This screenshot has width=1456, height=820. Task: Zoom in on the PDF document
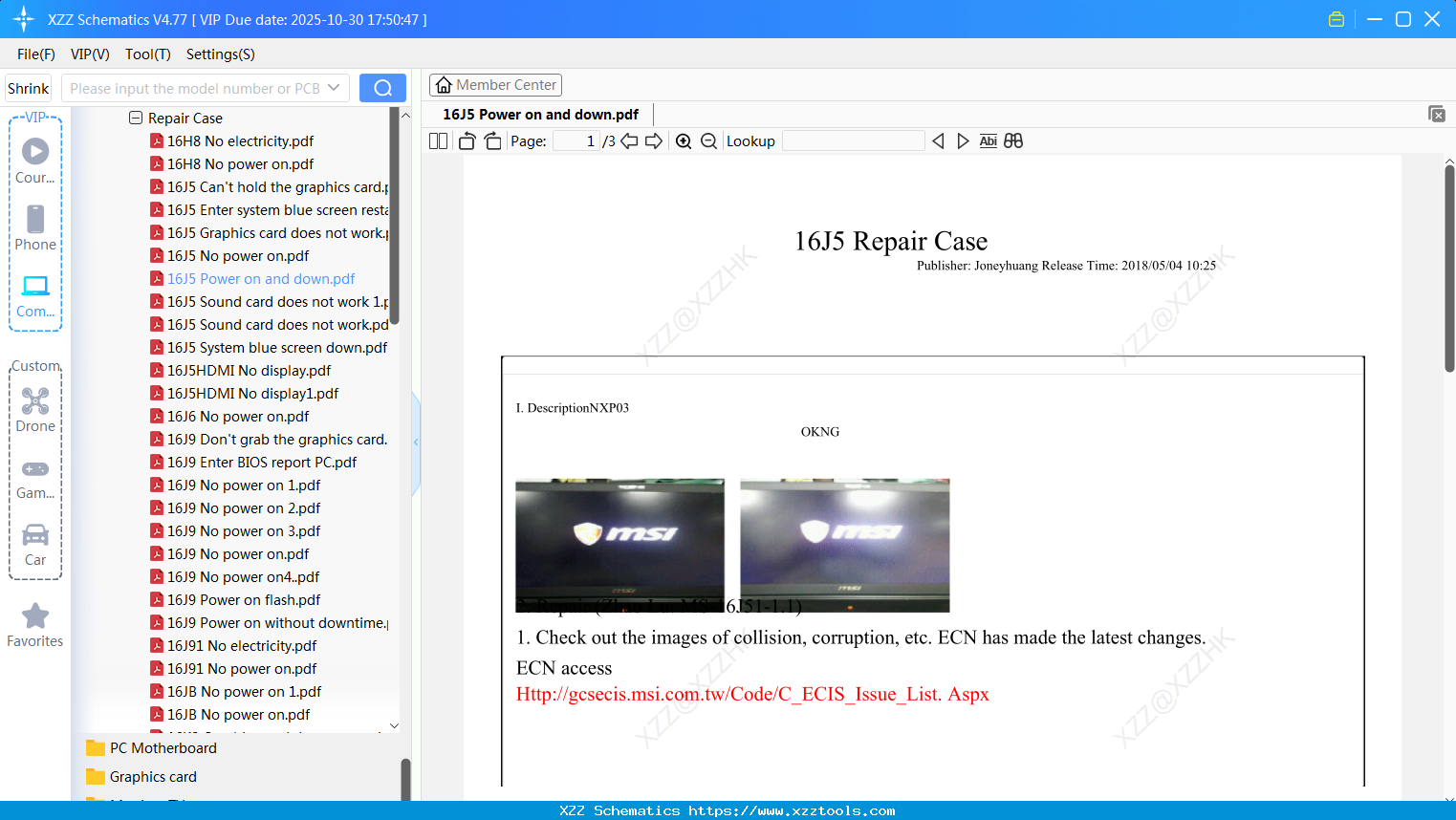tap(684, 141)
